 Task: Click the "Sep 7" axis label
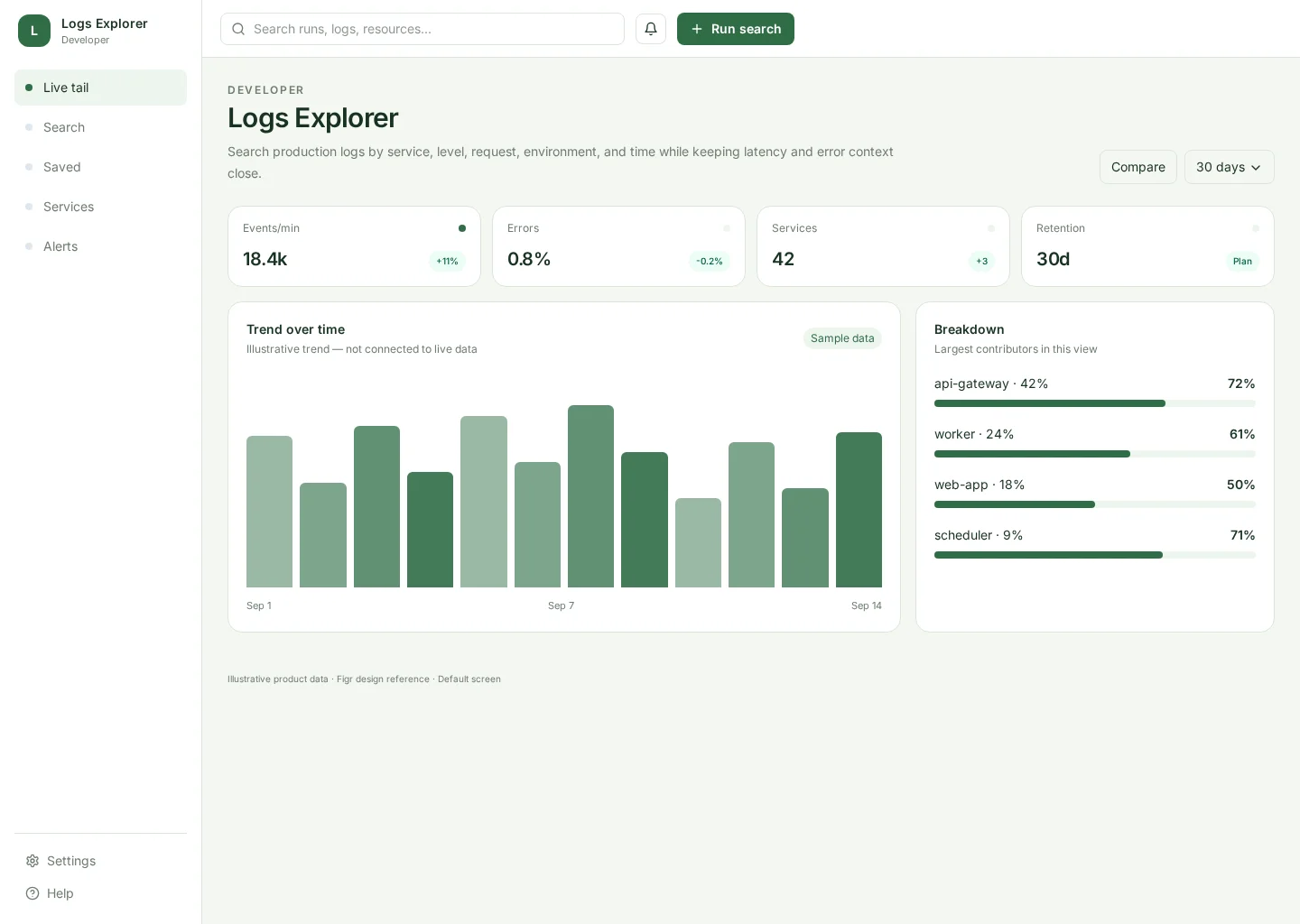coord(561,605)
